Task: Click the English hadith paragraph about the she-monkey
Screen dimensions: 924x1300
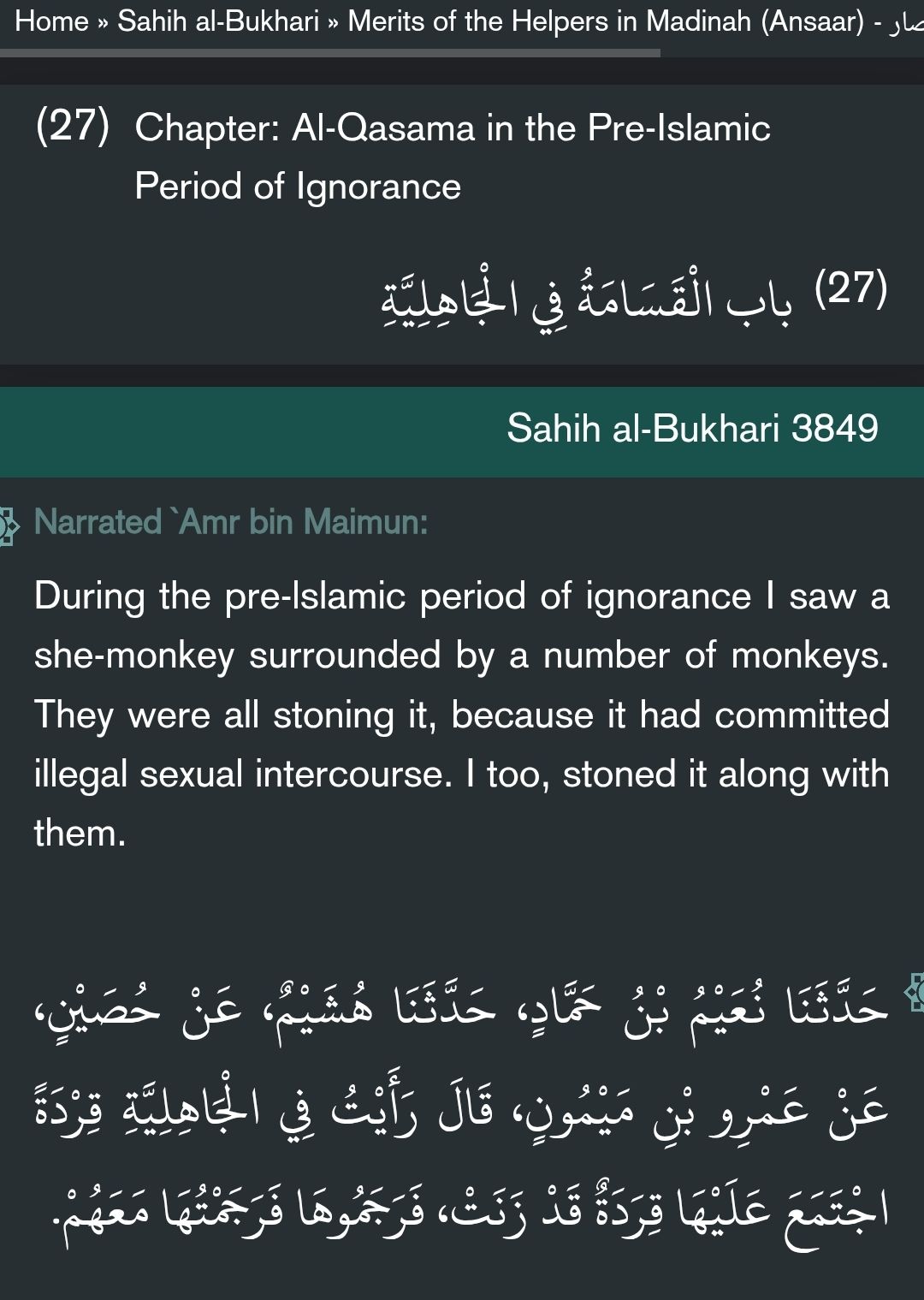Action: [x=462, y=715]
